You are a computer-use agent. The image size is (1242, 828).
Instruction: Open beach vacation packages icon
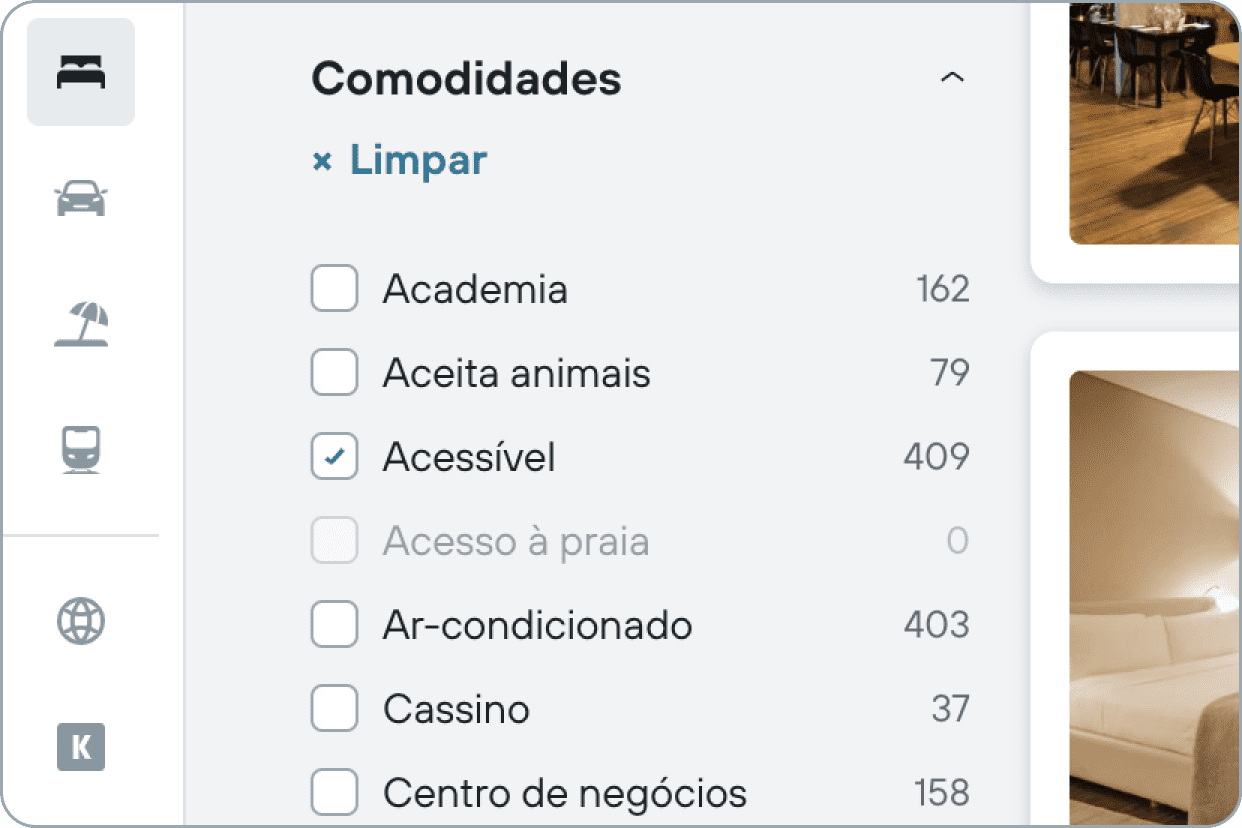[x=81, y=324]
